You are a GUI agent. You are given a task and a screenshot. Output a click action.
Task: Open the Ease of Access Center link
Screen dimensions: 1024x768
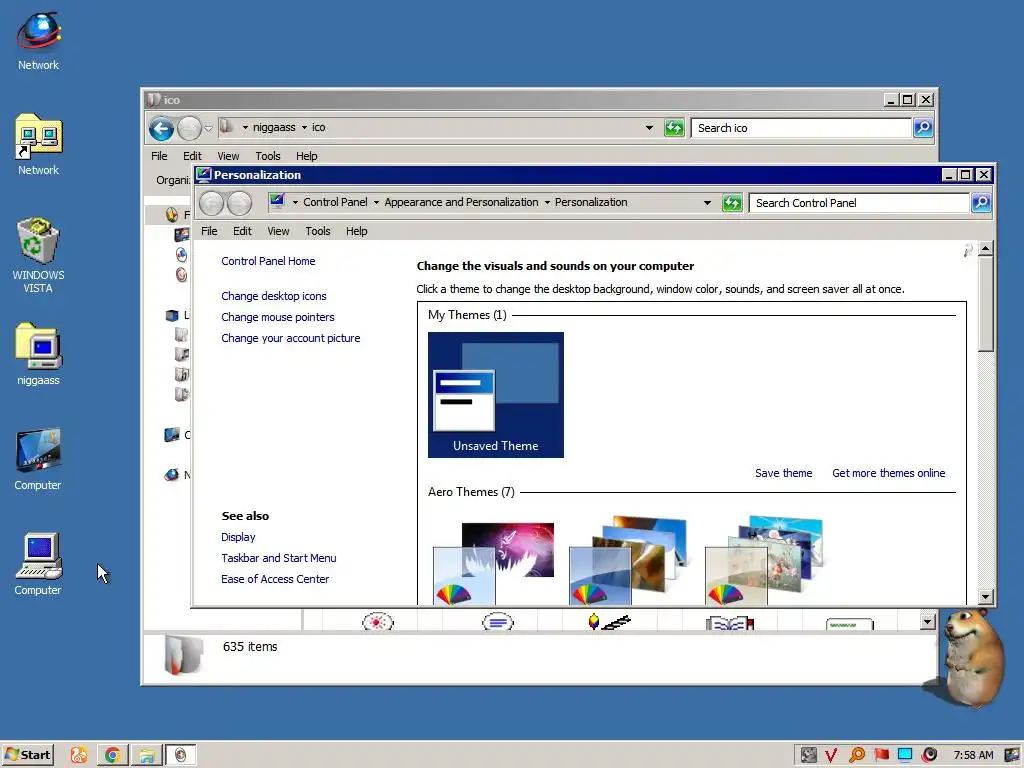[x=275, y=579]
